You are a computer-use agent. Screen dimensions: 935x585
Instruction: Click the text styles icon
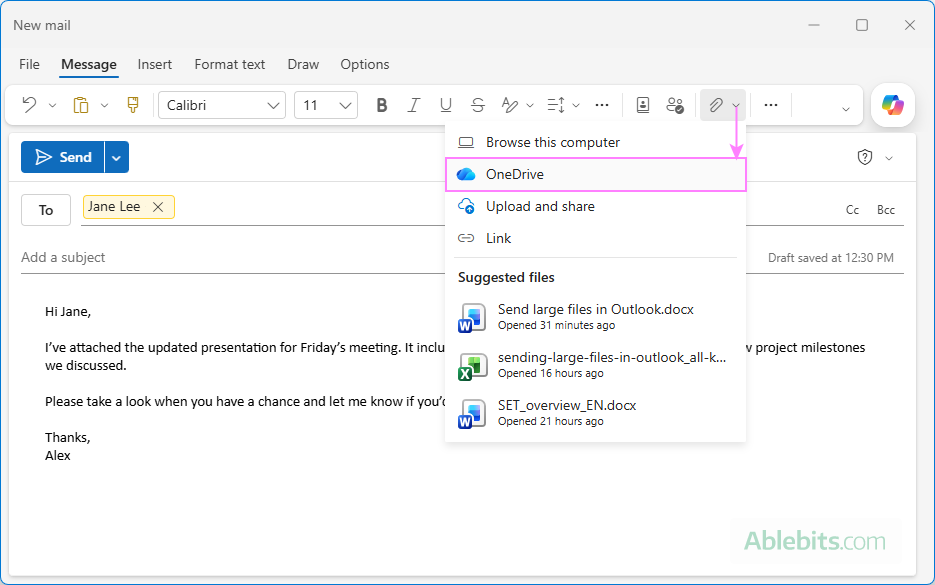click(509, 106)
